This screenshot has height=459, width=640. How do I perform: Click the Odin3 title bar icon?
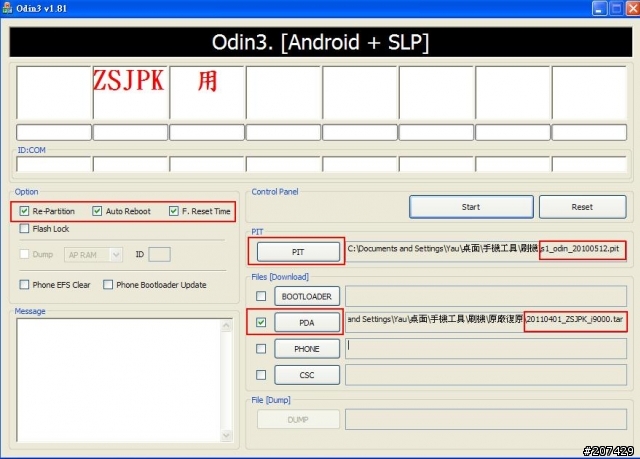[x=7, y=8]
